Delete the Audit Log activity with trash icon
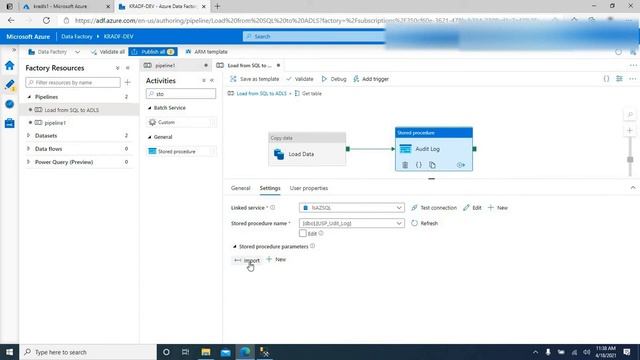The width and height of the screenshot is (640, 360). click(405, 165)
